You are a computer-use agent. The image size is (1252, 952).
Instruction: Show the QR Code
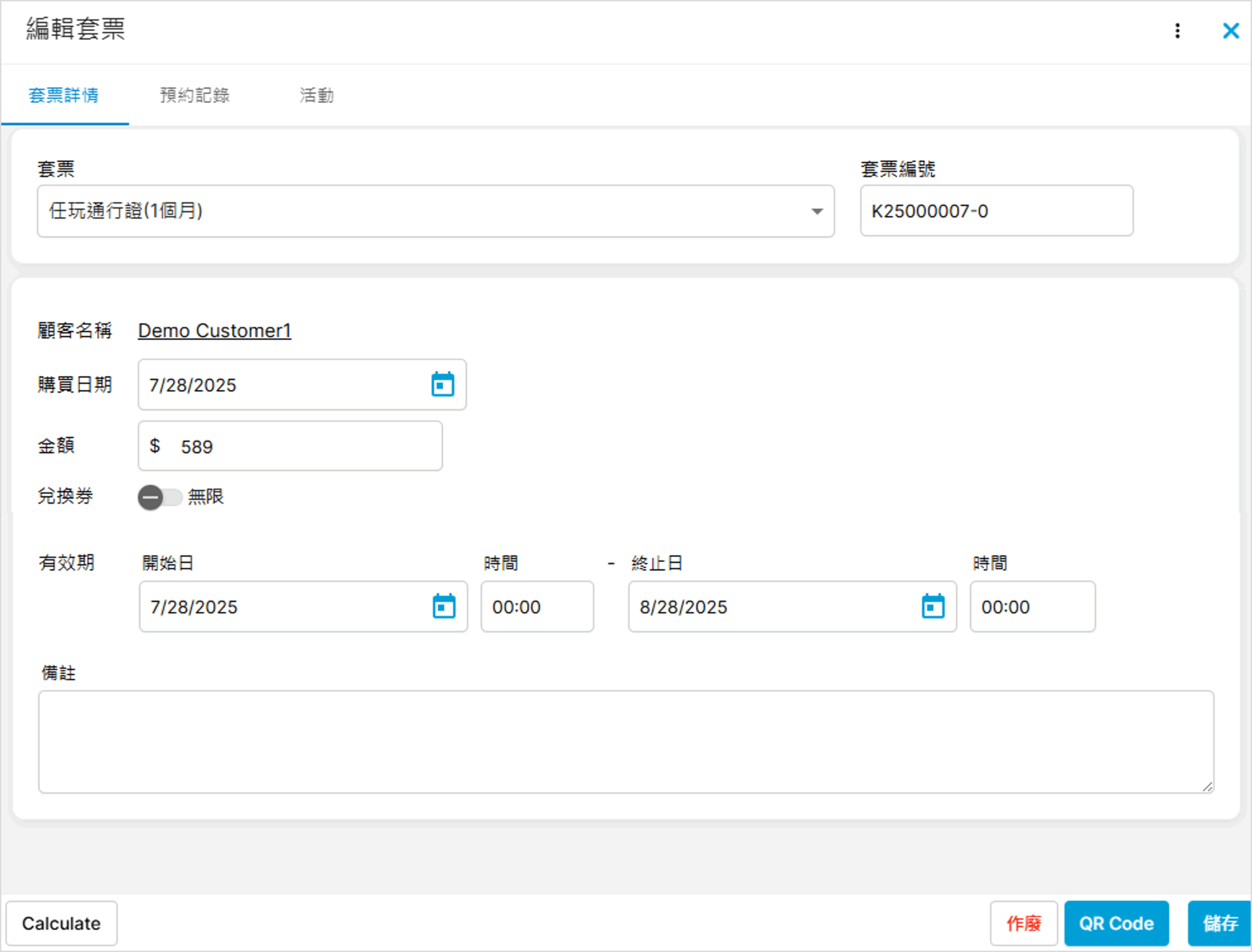click(1116, 923)
